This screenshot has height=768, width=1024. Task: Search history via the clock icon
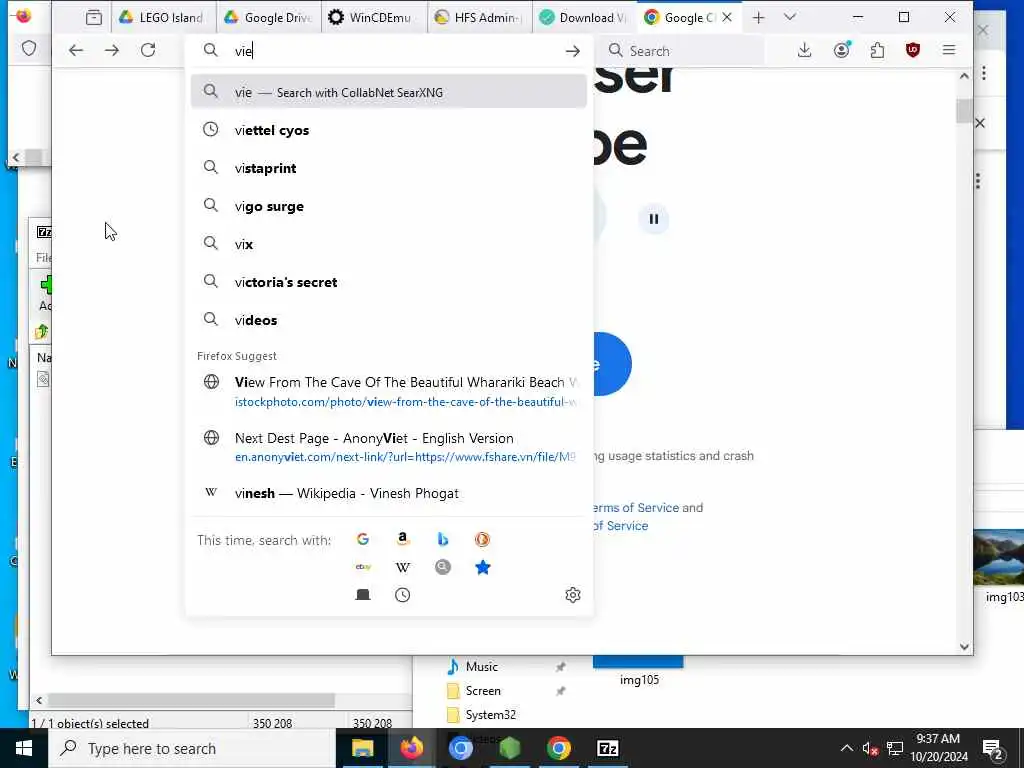[x=403, y=594]
